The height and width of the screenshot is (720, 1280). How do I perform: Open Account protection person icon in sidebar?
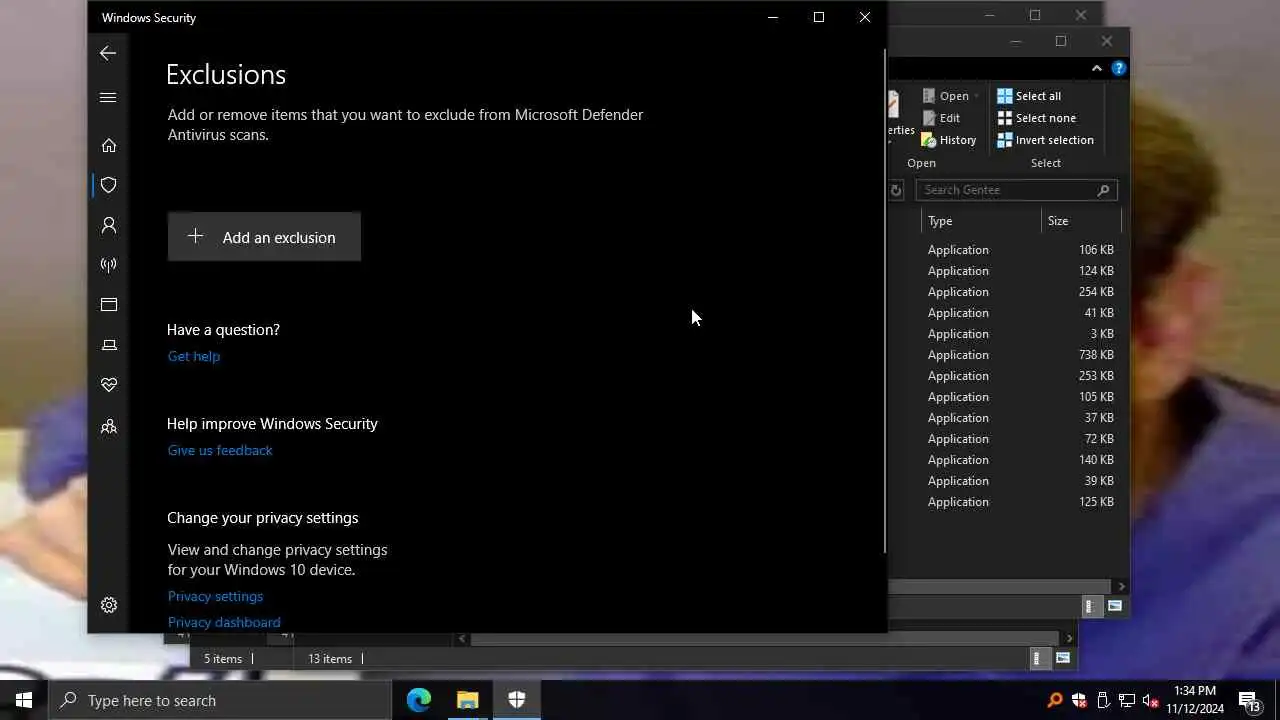109,225
